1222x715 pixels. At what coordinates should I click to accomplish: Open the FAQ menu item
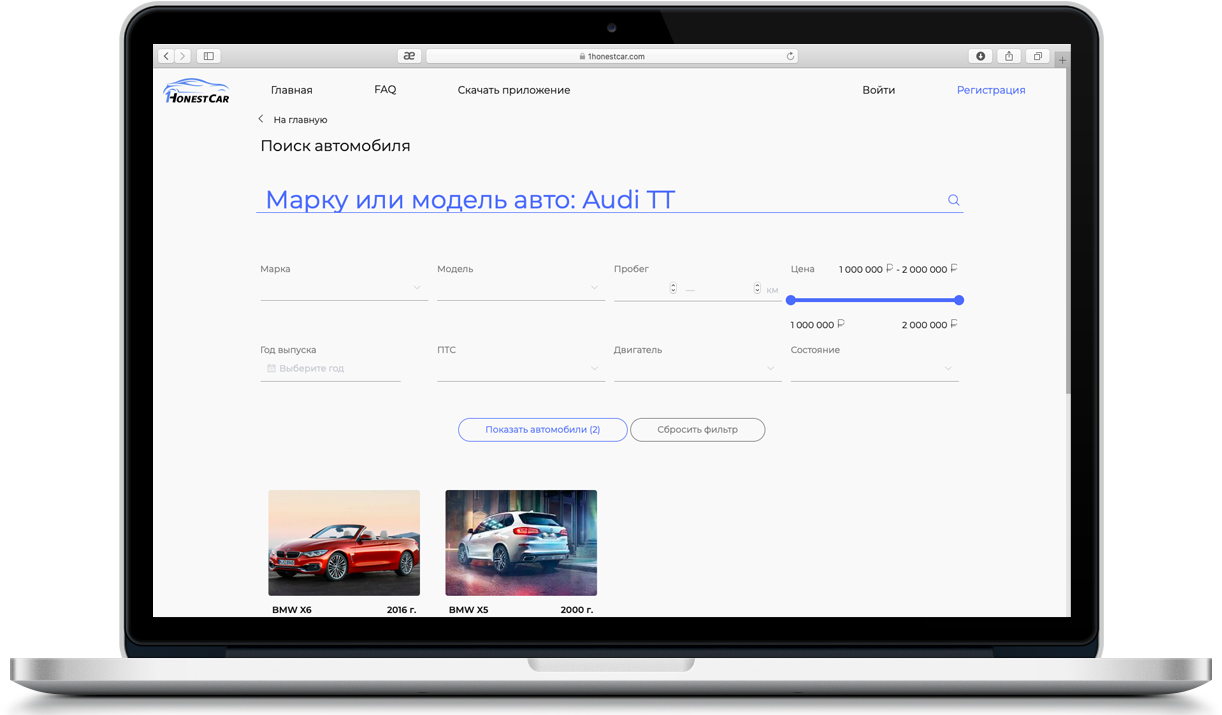point(385,90)
